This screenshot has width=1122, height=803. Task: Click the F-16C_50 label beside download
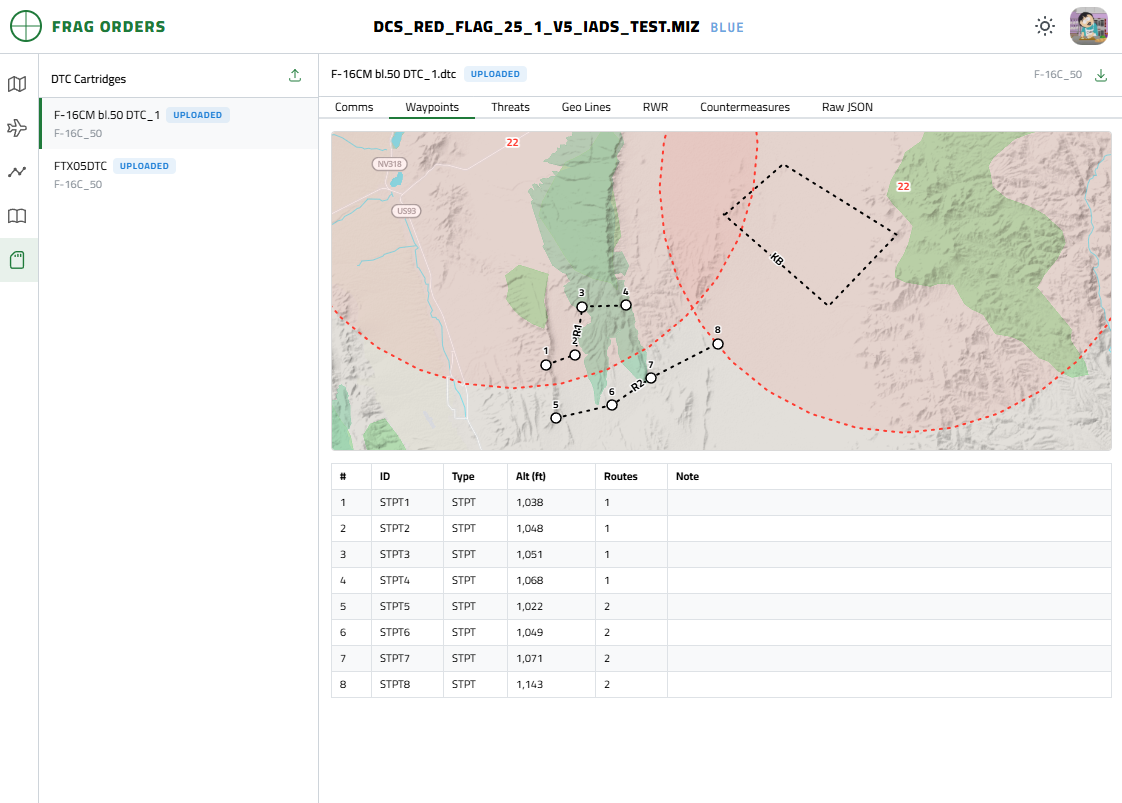[x=1058, y=74]
